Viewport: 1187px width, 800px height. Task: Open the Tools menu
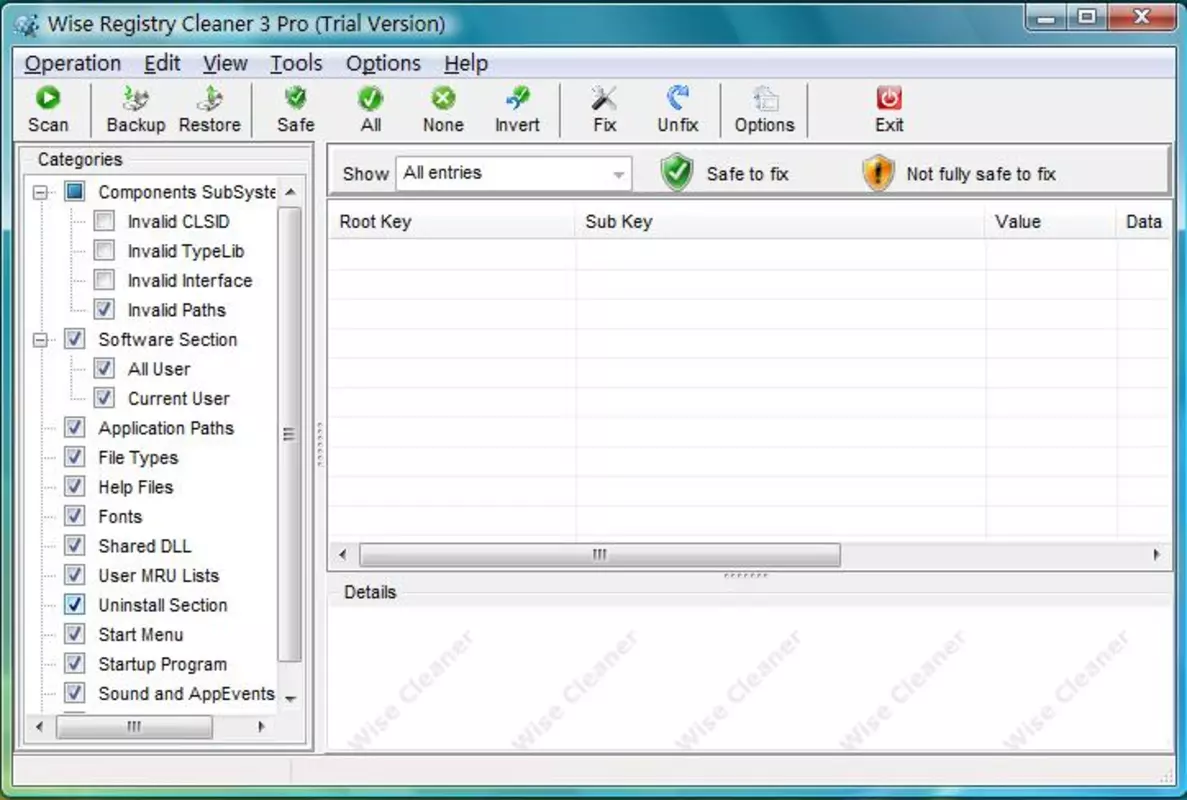pyautogui.click(x=296, y=64)
